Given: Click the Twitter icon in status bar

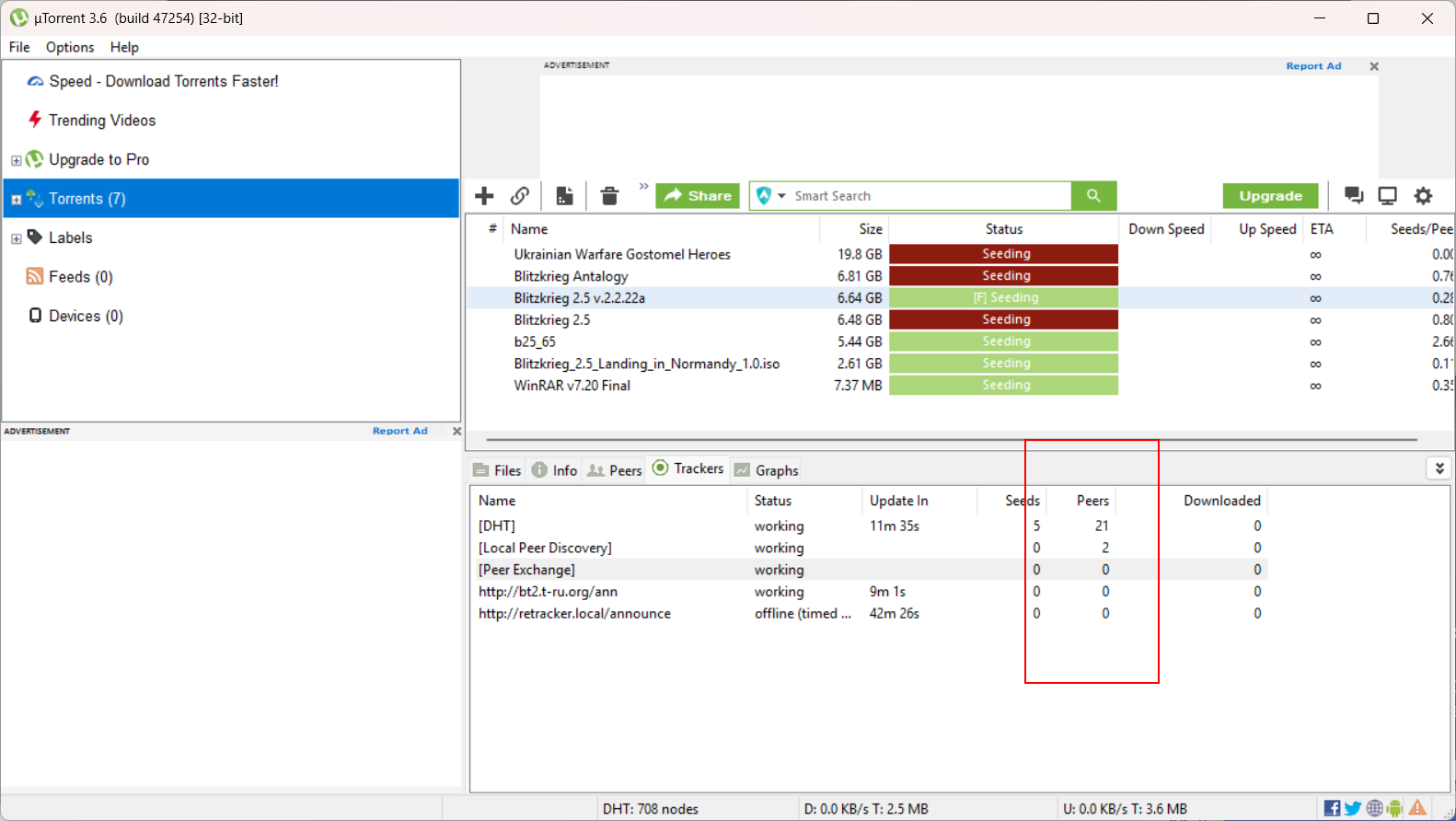Looking at the screenshot, I should [x=1353, y=808].
